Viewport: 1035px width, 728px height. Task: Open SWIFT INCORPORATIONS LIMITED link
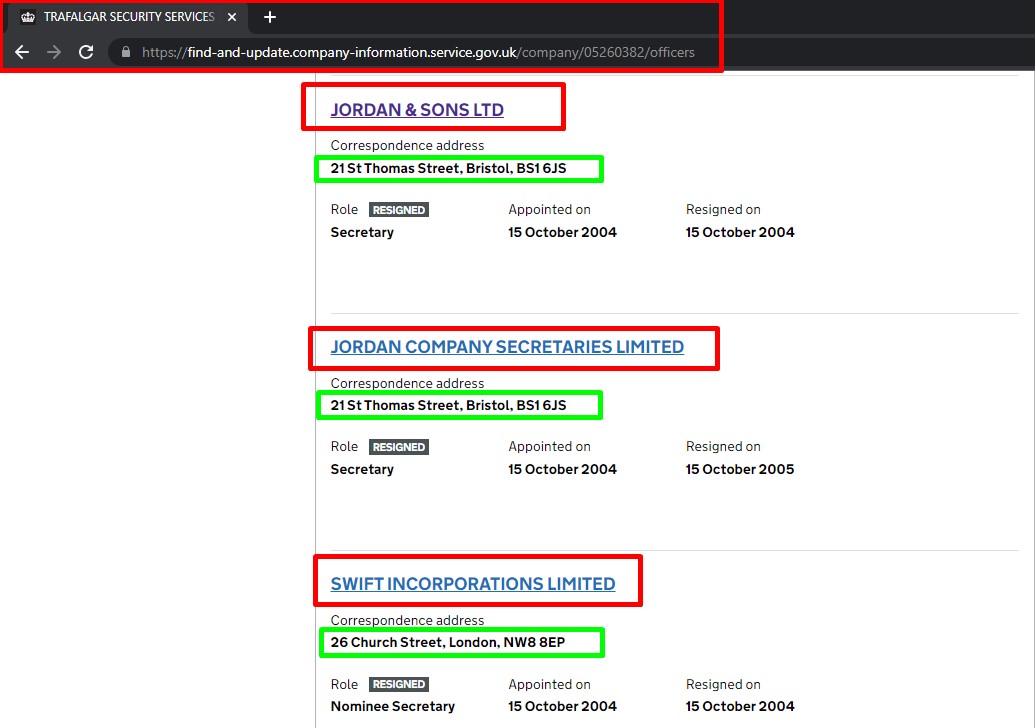coord(473,583)
